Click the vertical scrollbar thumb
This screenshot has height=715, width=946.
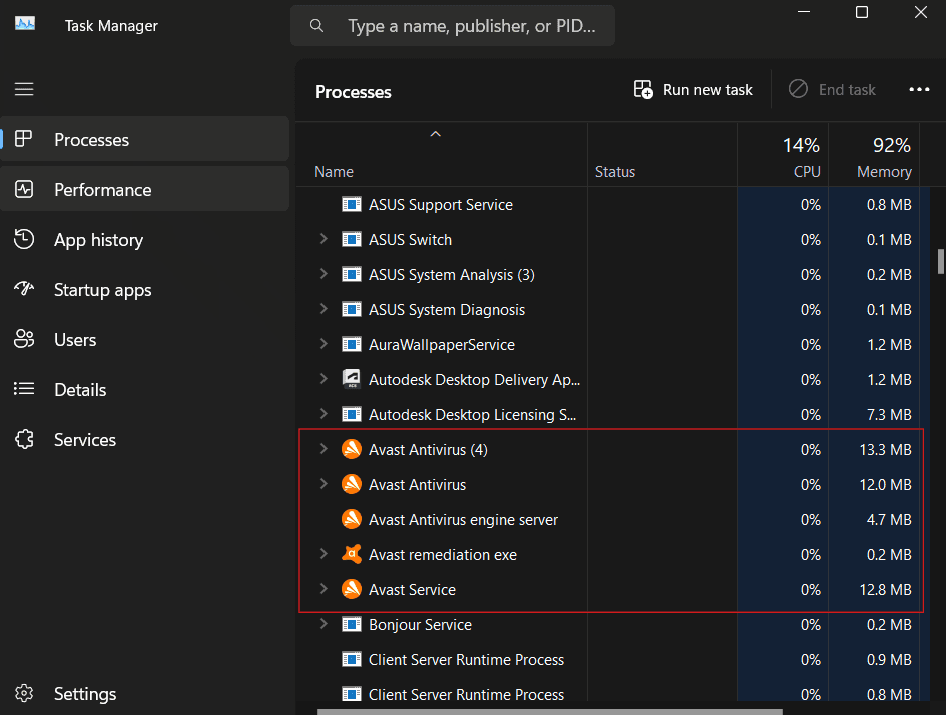pos(941,261)
